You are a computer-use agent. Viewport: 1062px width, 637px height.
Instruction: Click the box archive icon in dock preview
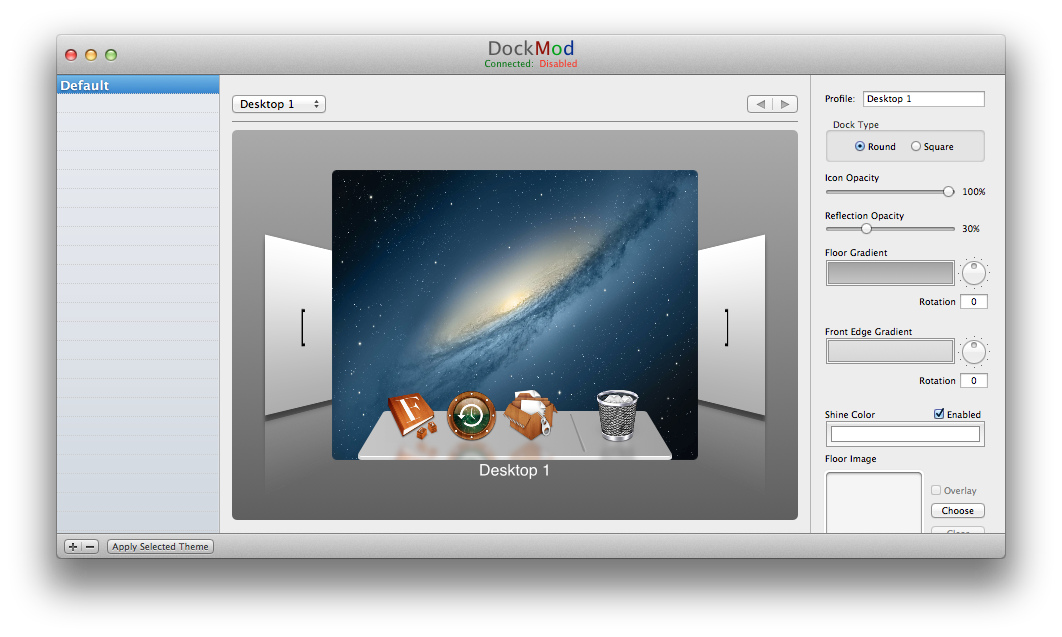[531, 414]
